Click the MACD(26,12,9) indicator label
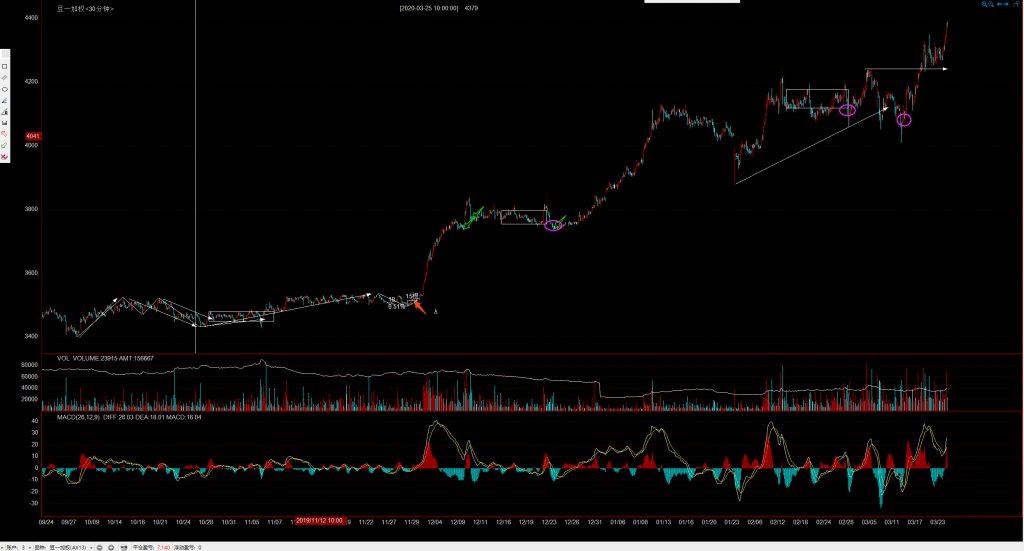 (x=78, y=416)
